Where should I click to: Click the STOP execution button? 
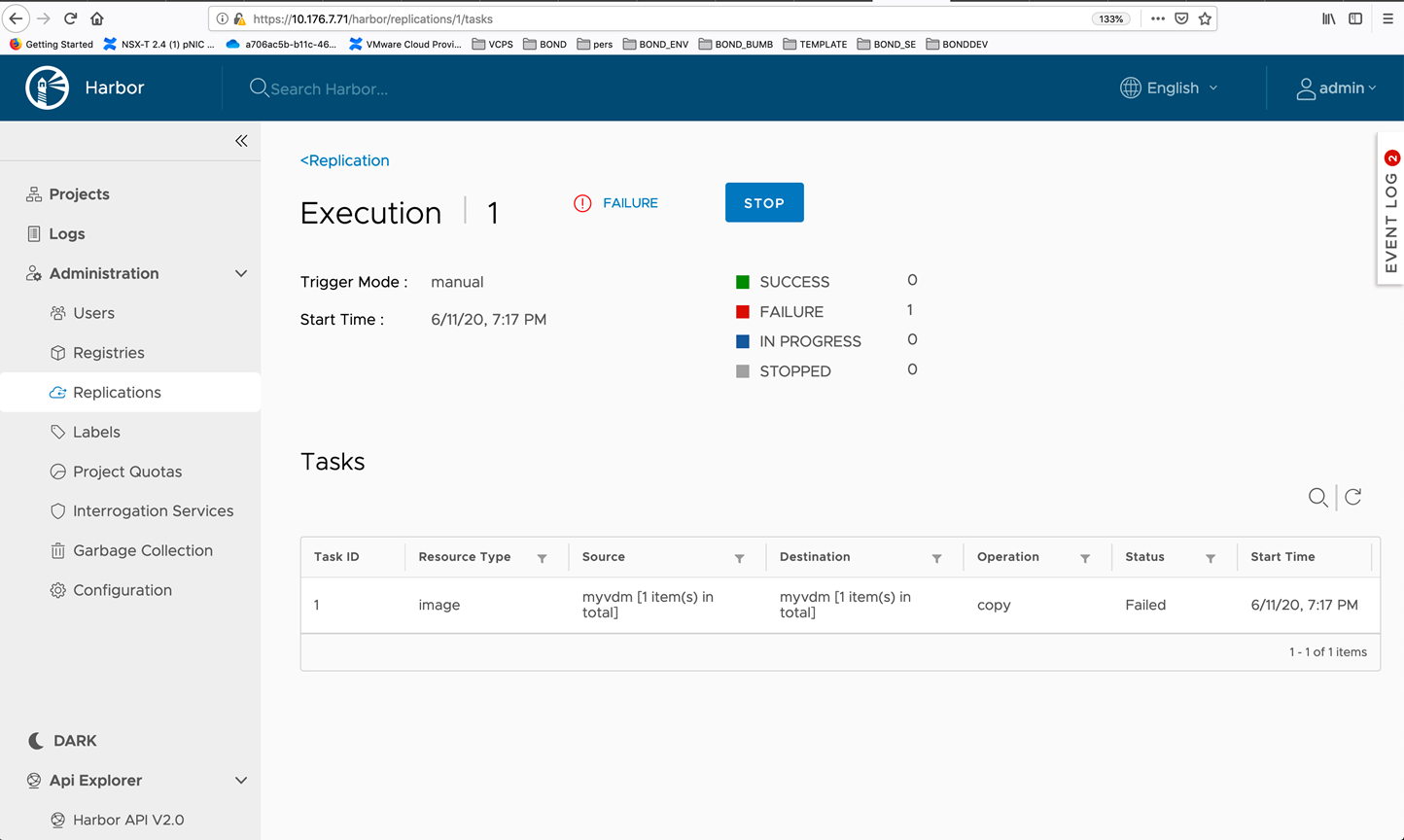pos(764,202)
